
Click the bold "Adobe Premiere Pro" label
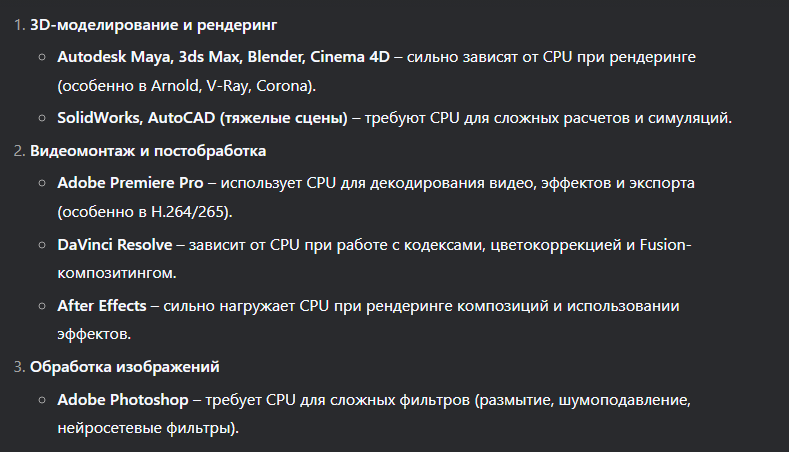tap(130, 183)
